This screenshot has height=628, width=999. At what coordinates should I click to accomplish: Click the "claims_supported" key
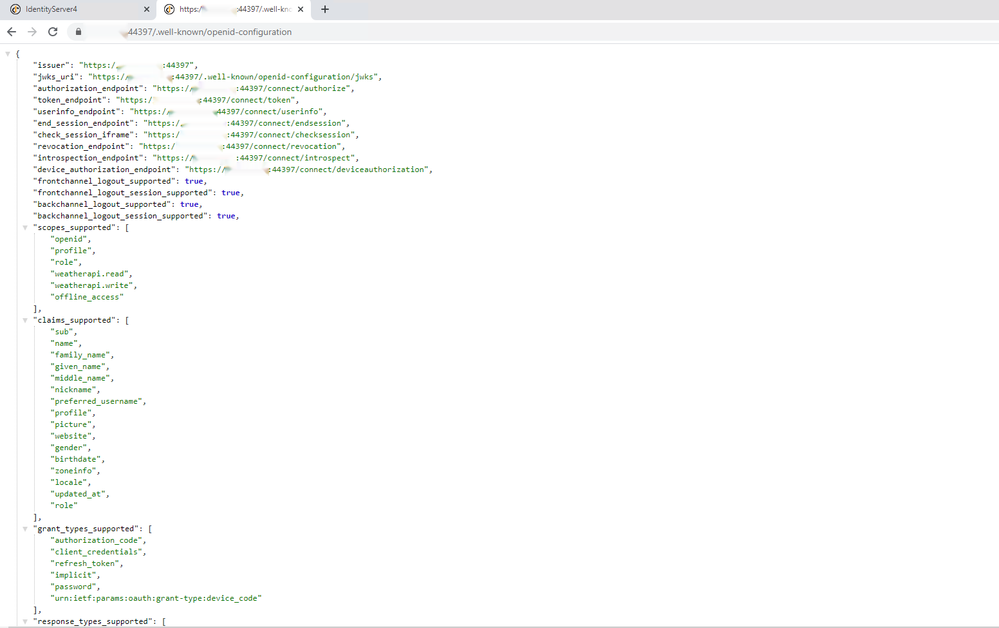(x=74, y=320)
